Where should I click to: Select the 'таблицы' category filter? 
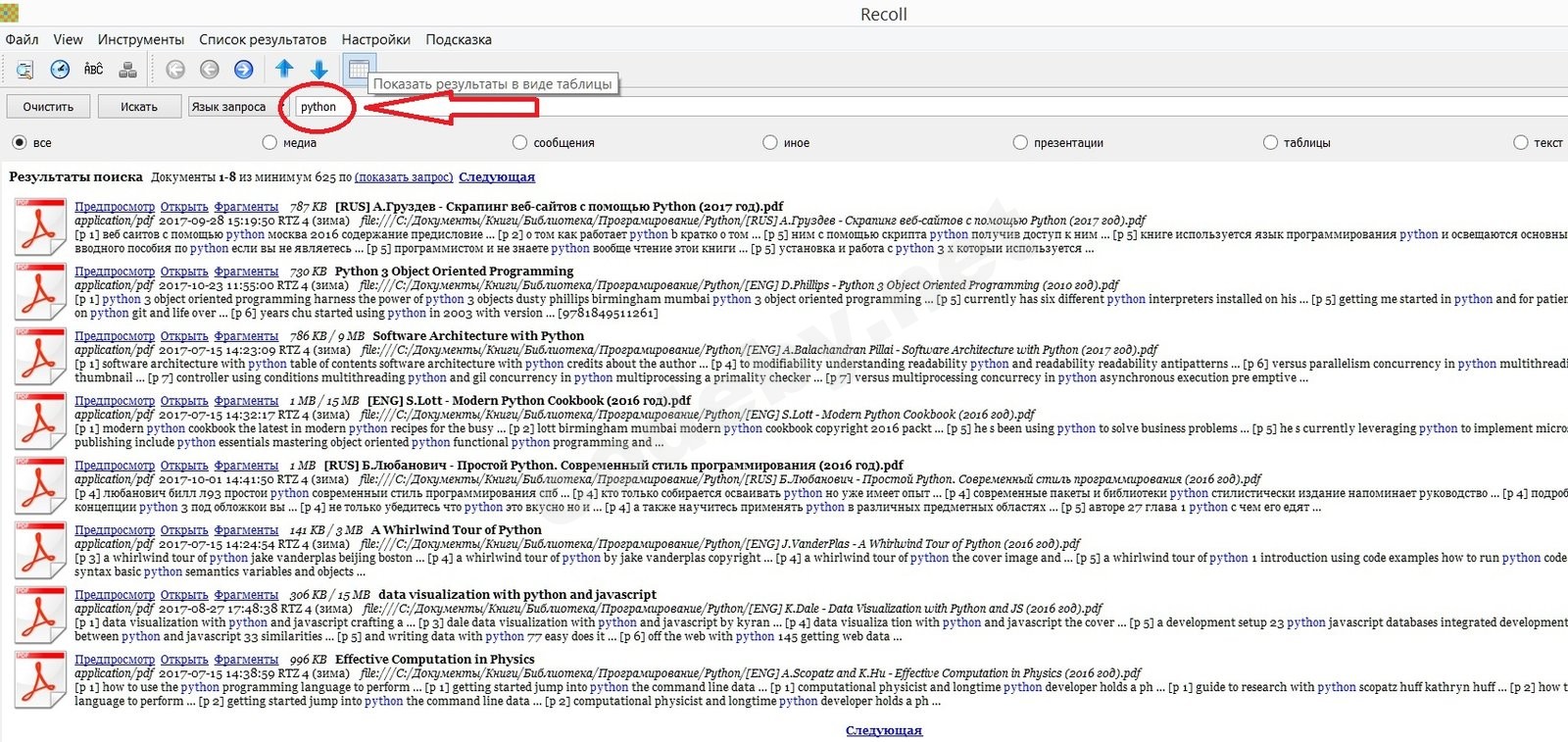point(1298,143)
